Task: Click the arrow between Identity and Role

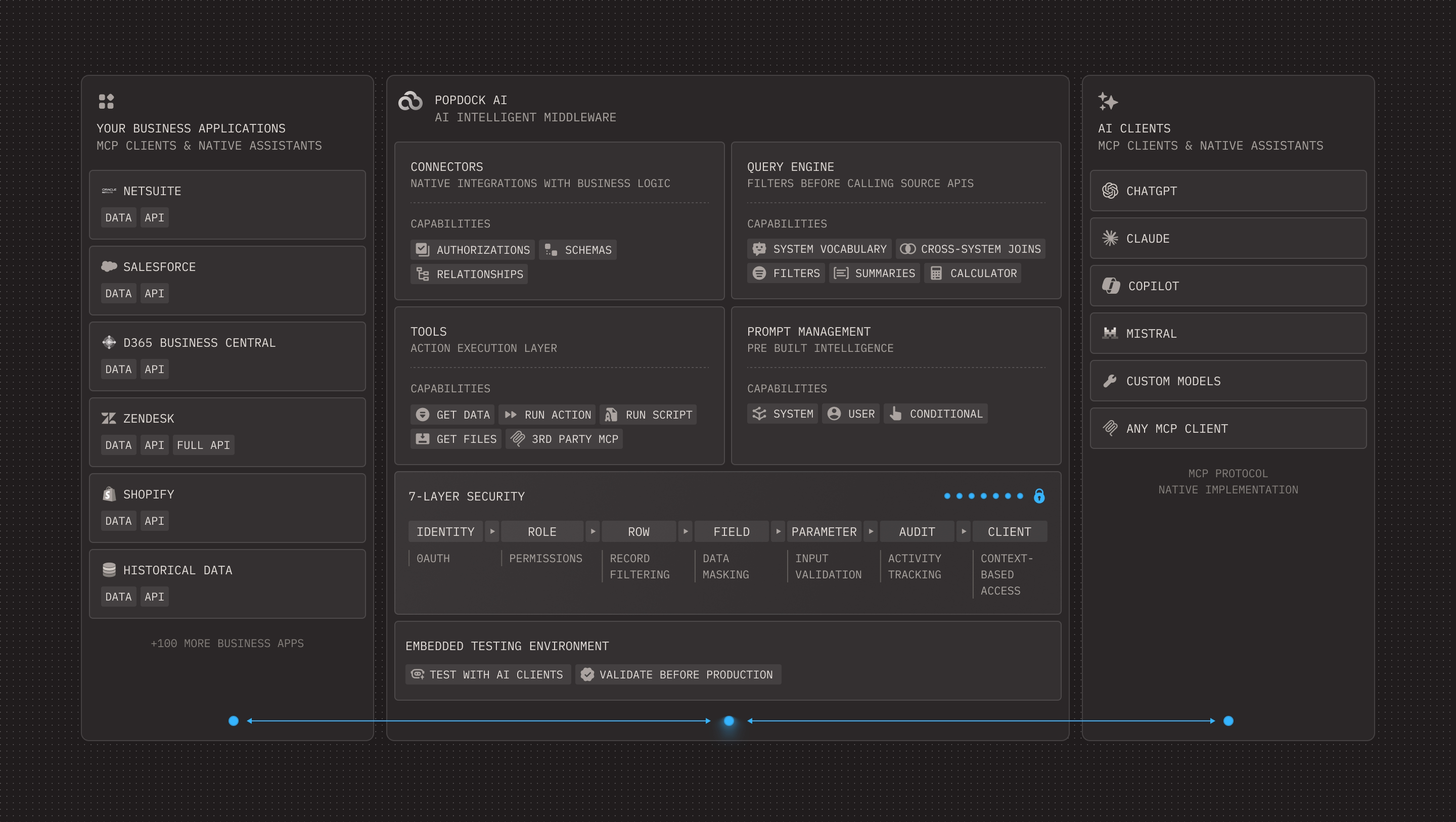Action: pos(492,531)
